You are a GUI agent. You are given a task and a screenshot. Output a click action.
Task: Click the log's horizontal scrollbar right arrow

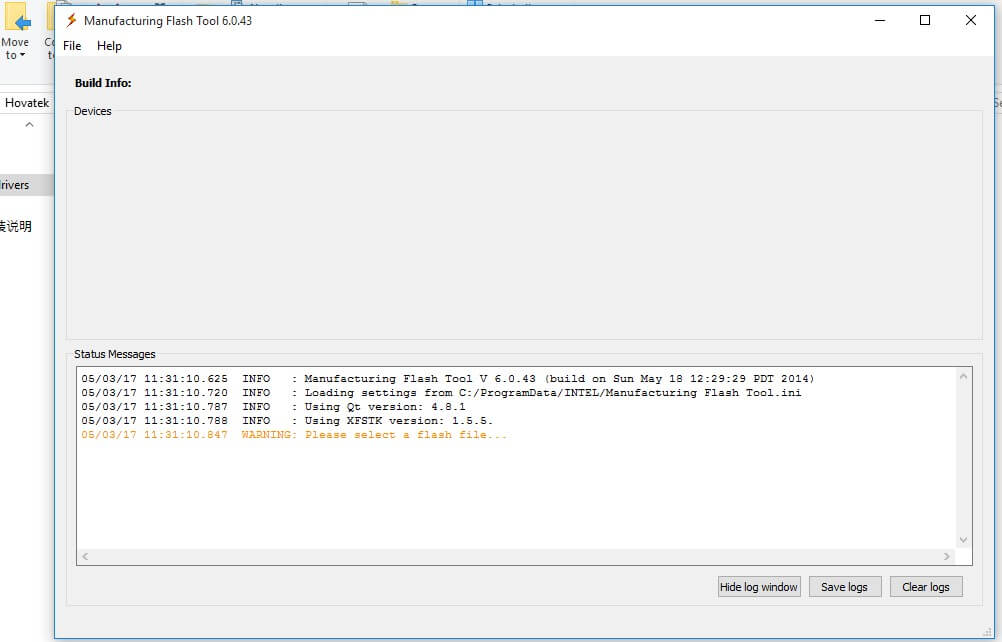pos(946,556)
